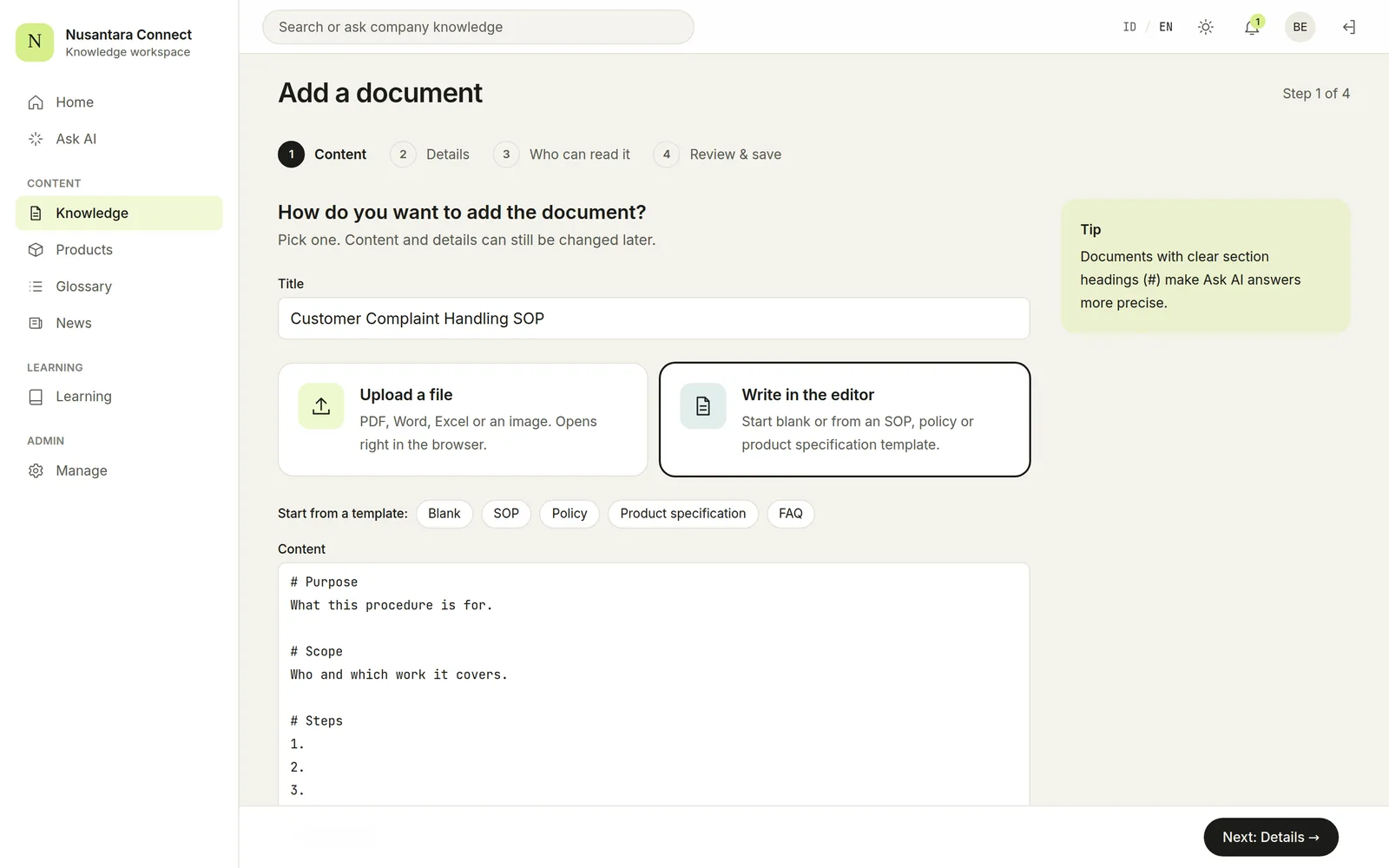Choose the FAQ template chip
Viewport: 1389px width, 868px height.
pos(791,514)
